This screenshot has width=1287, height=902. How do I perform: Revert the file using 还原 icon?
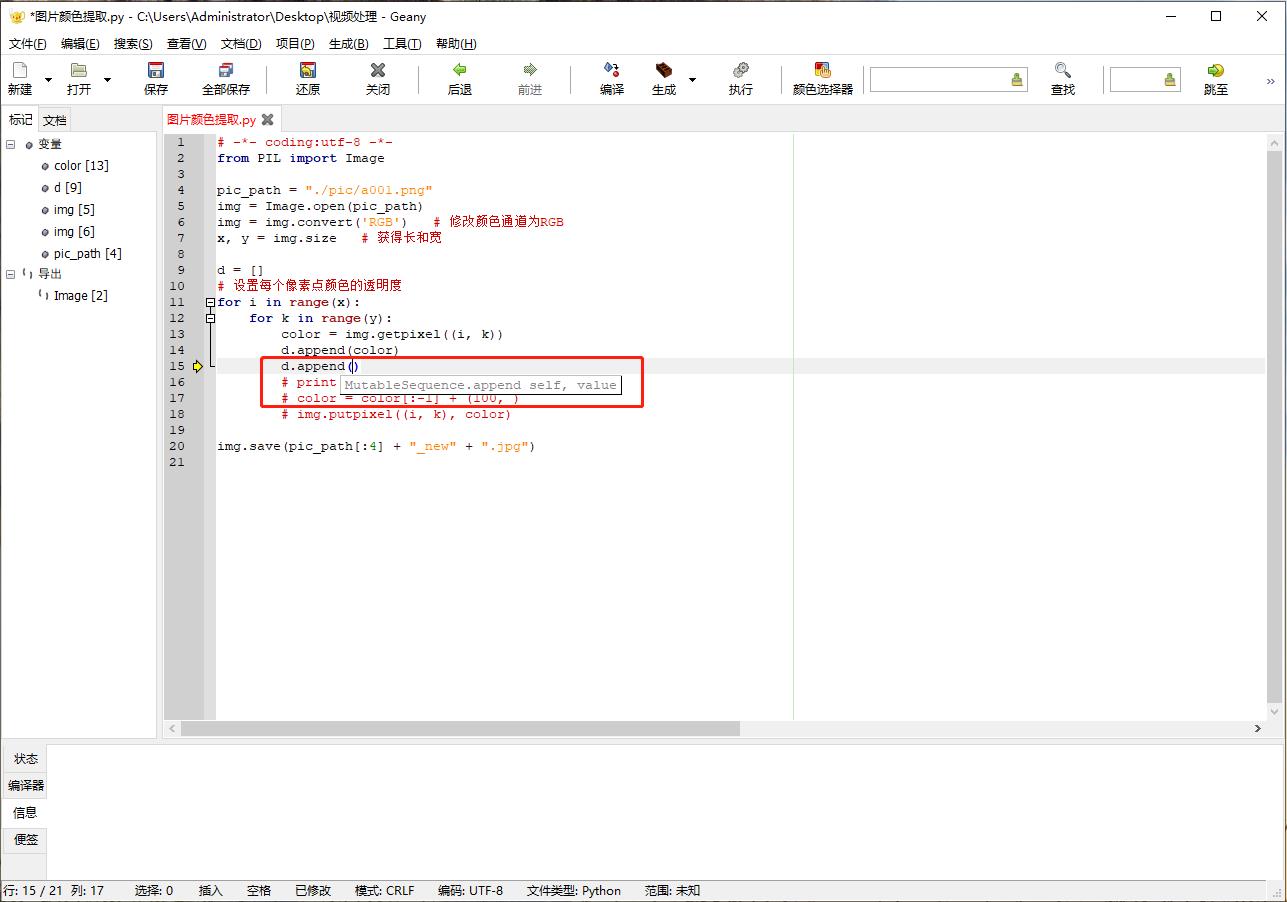click(x=308, y=70)
